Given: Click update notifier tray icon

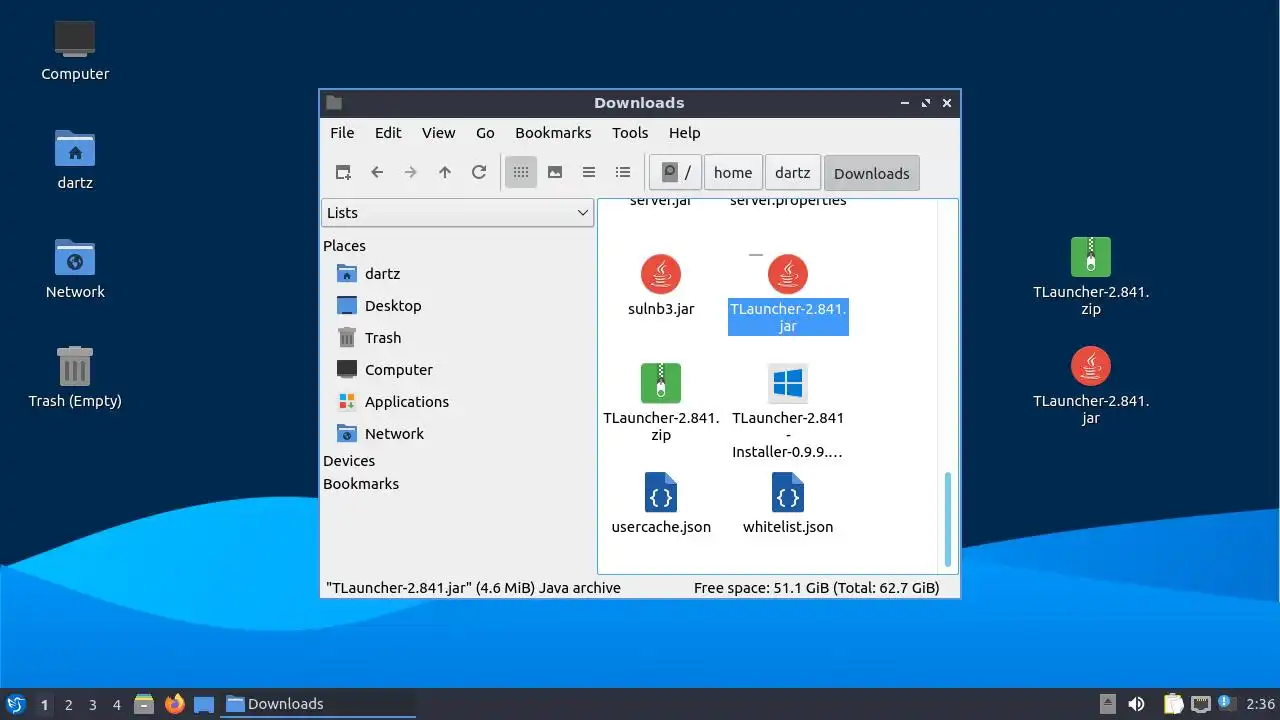Looking at the screenshot, I should coord(1227,703).
